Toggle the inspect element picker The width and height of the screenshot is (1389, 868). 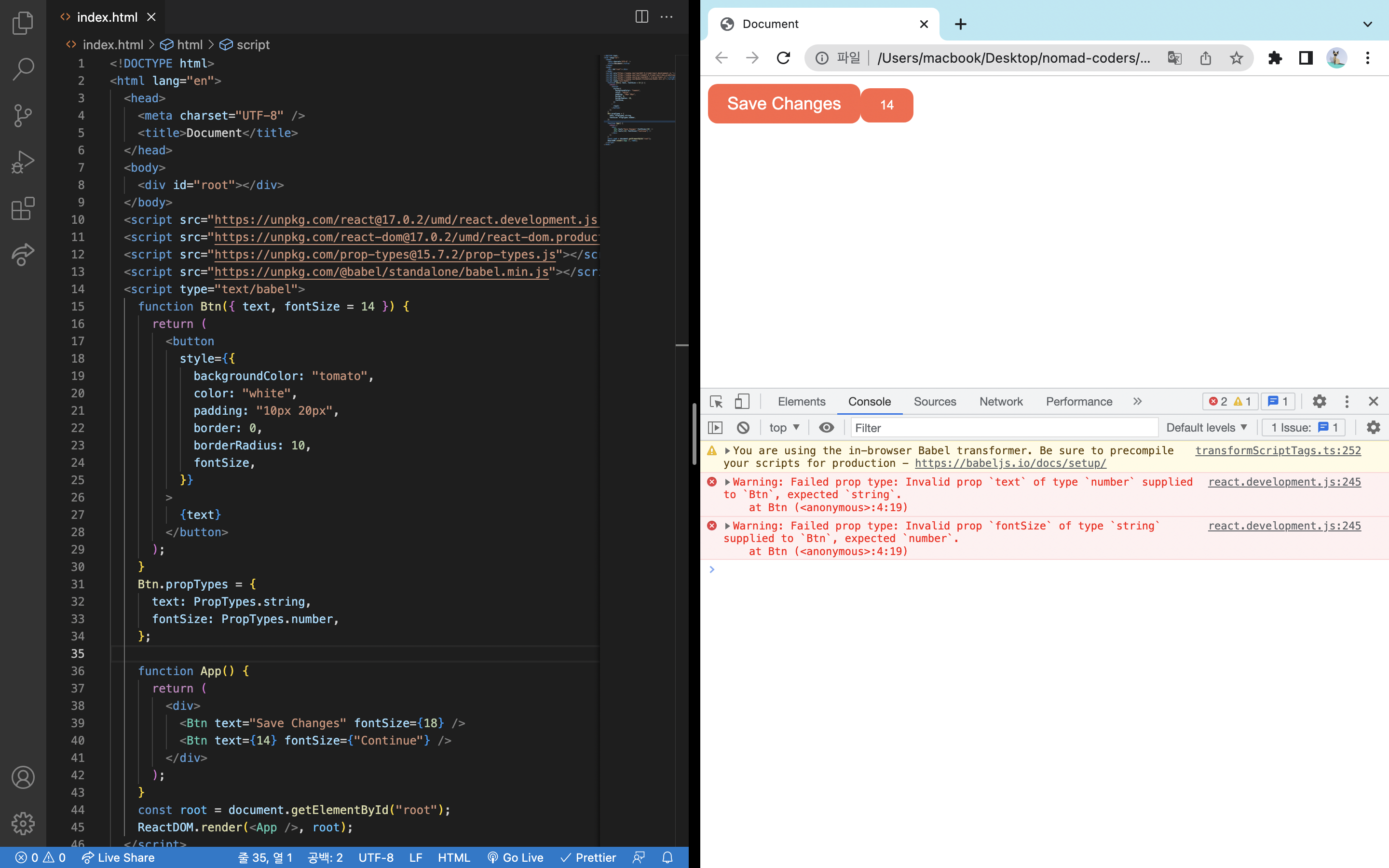pyautogui.click(x=716, y=401)
